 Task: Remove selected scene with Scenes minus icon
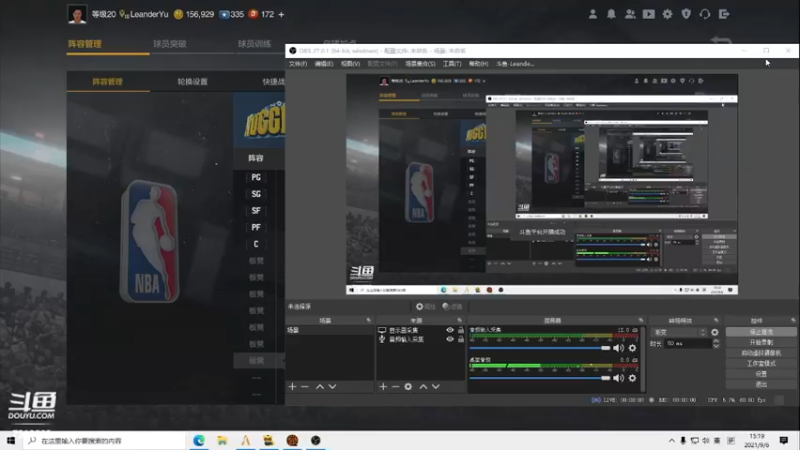click(305, 387)
